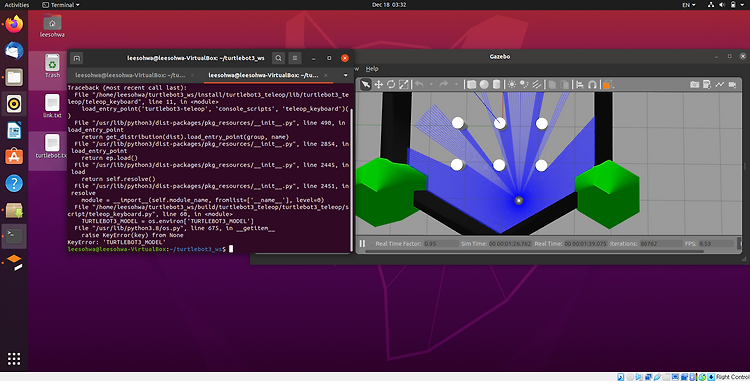Screen dimensions: 750x381
Task: Open the data logging icon in Gazebo
Action: tap(707, 85)
